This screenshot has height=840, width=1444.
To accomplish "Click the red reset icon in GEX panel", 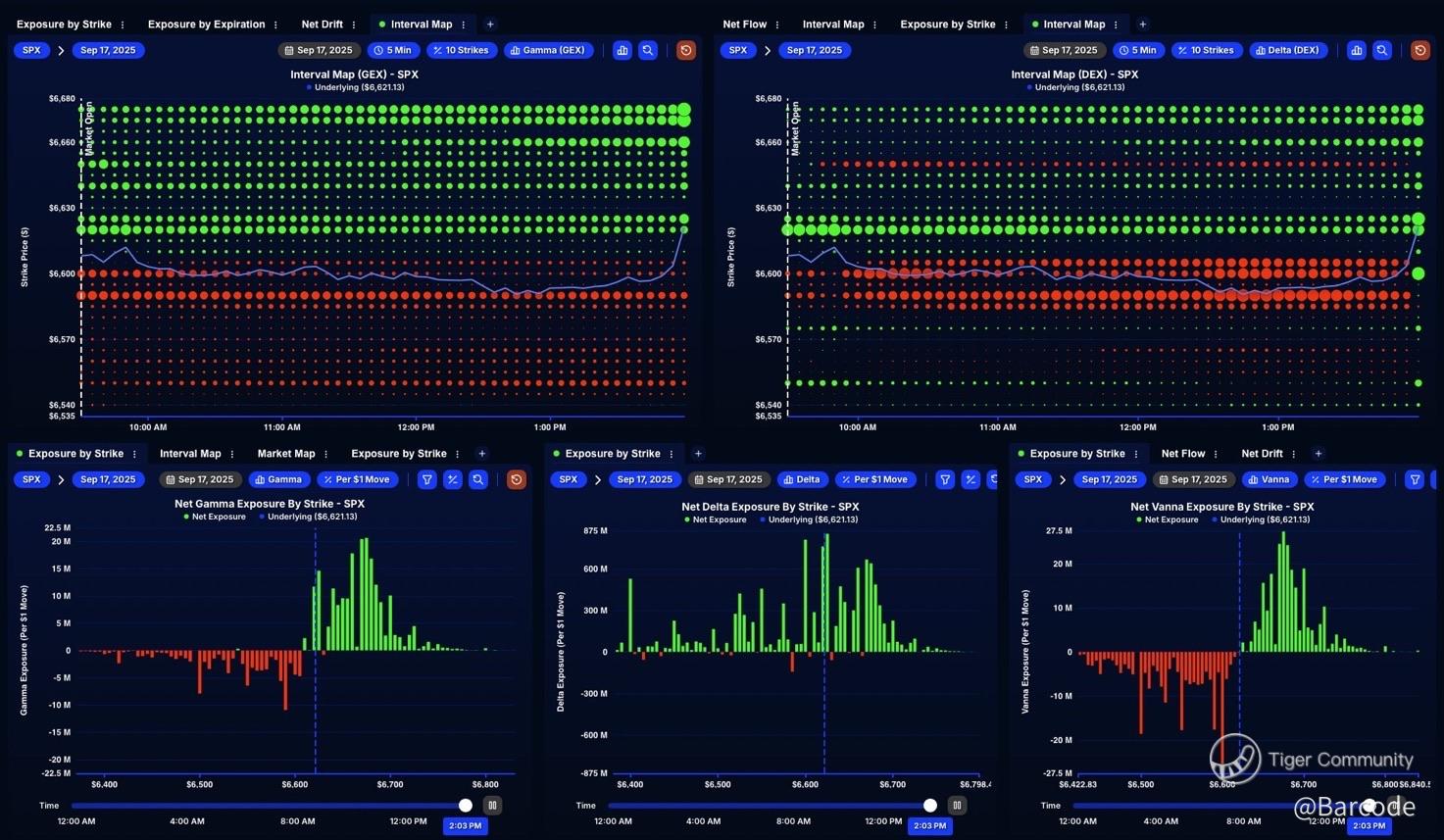I will coord(686,50).
